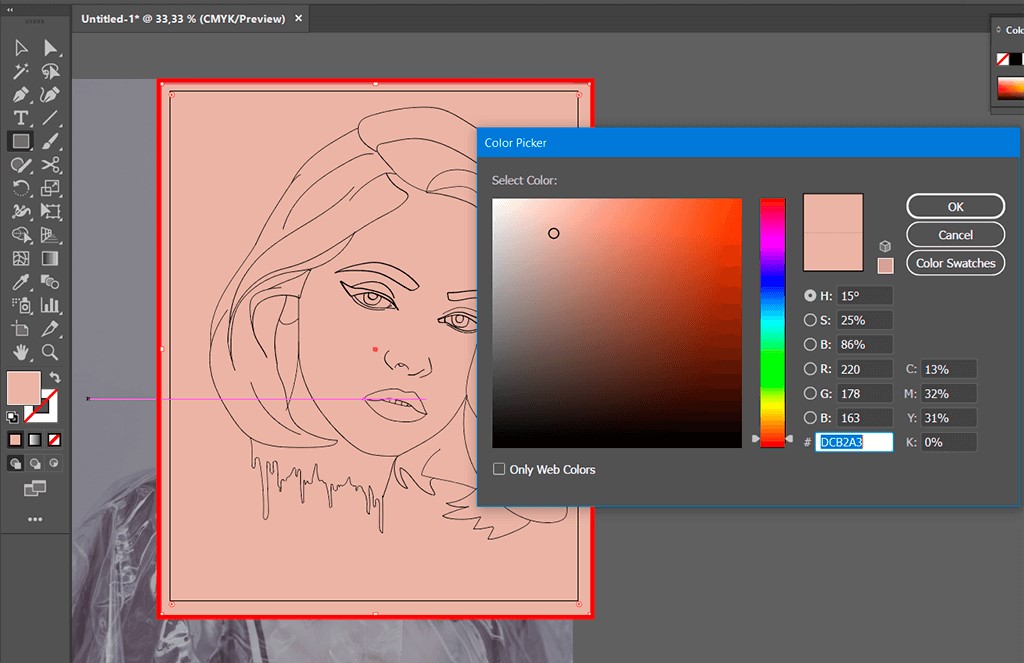Collapse the tools panel with double arrows
1024x663 pixels.
point(10,8)
